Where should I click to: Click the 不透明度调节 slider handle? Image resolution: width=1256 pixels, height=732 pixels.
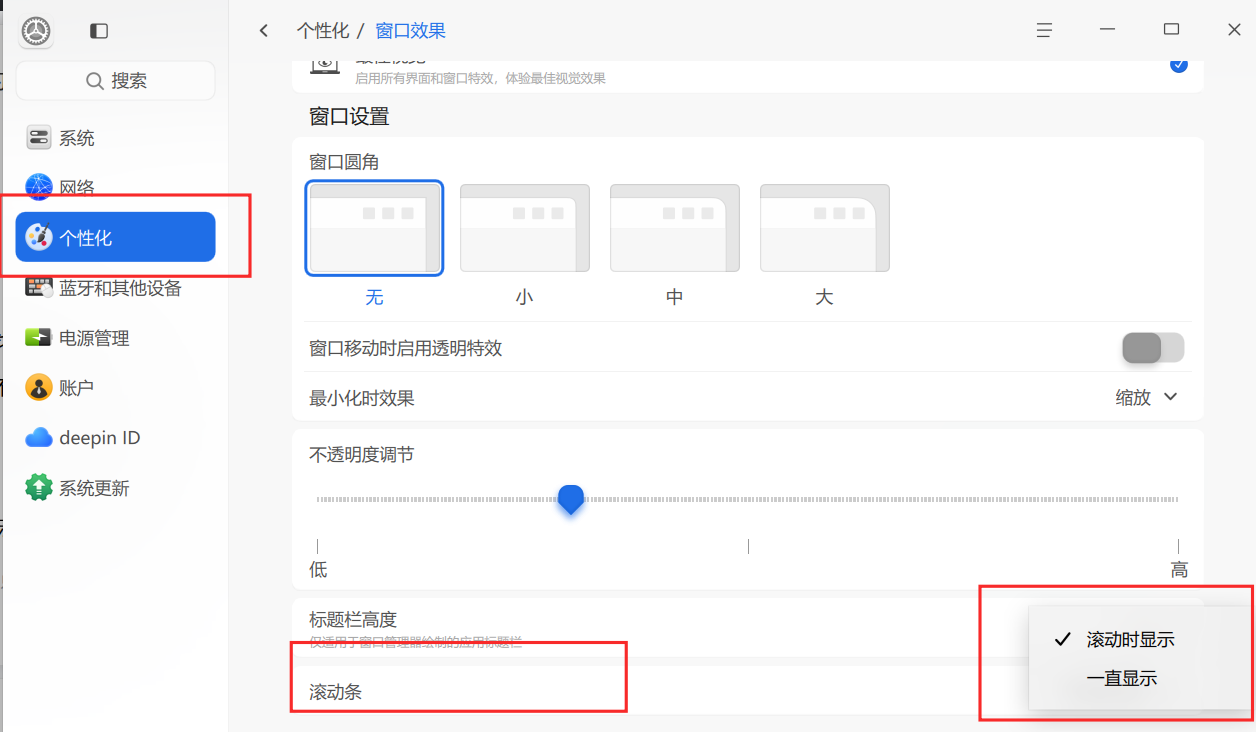pyautogui.click(x=571, y=499)
